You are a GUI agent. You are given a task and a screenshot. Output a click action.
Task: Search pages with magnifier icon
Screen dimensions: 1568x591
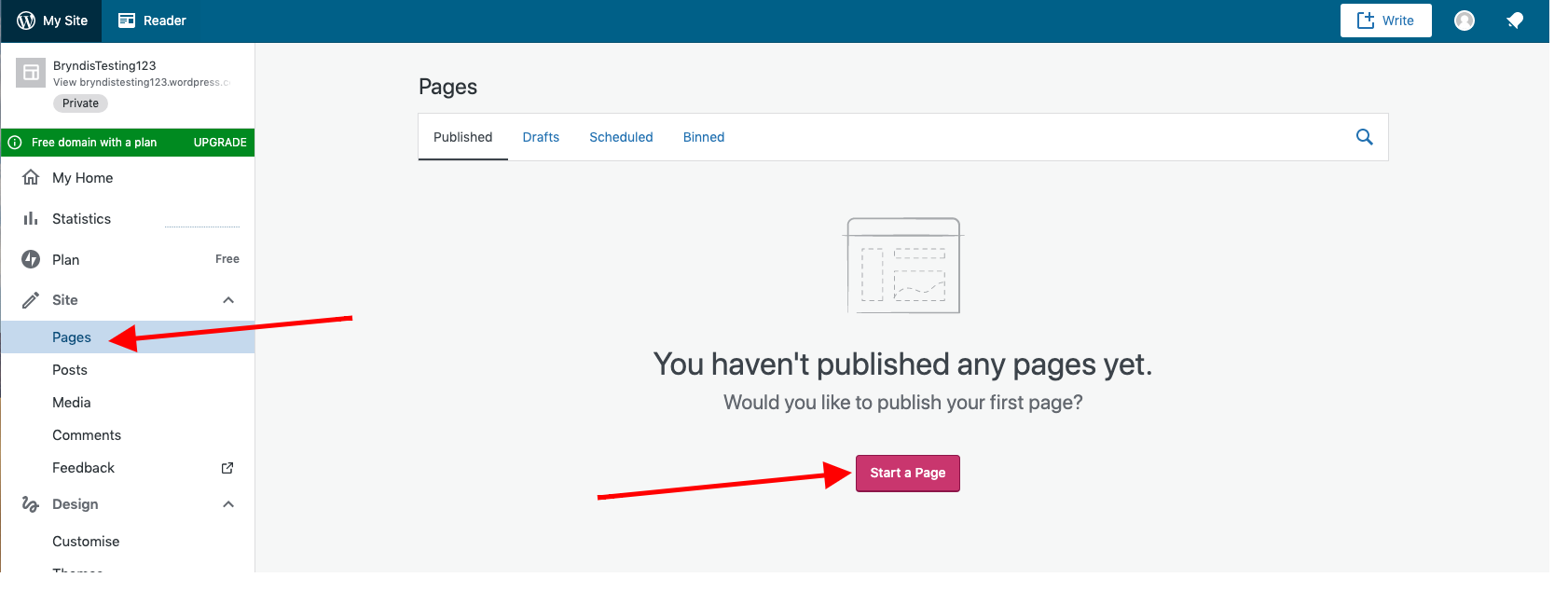coord(1365,137)
